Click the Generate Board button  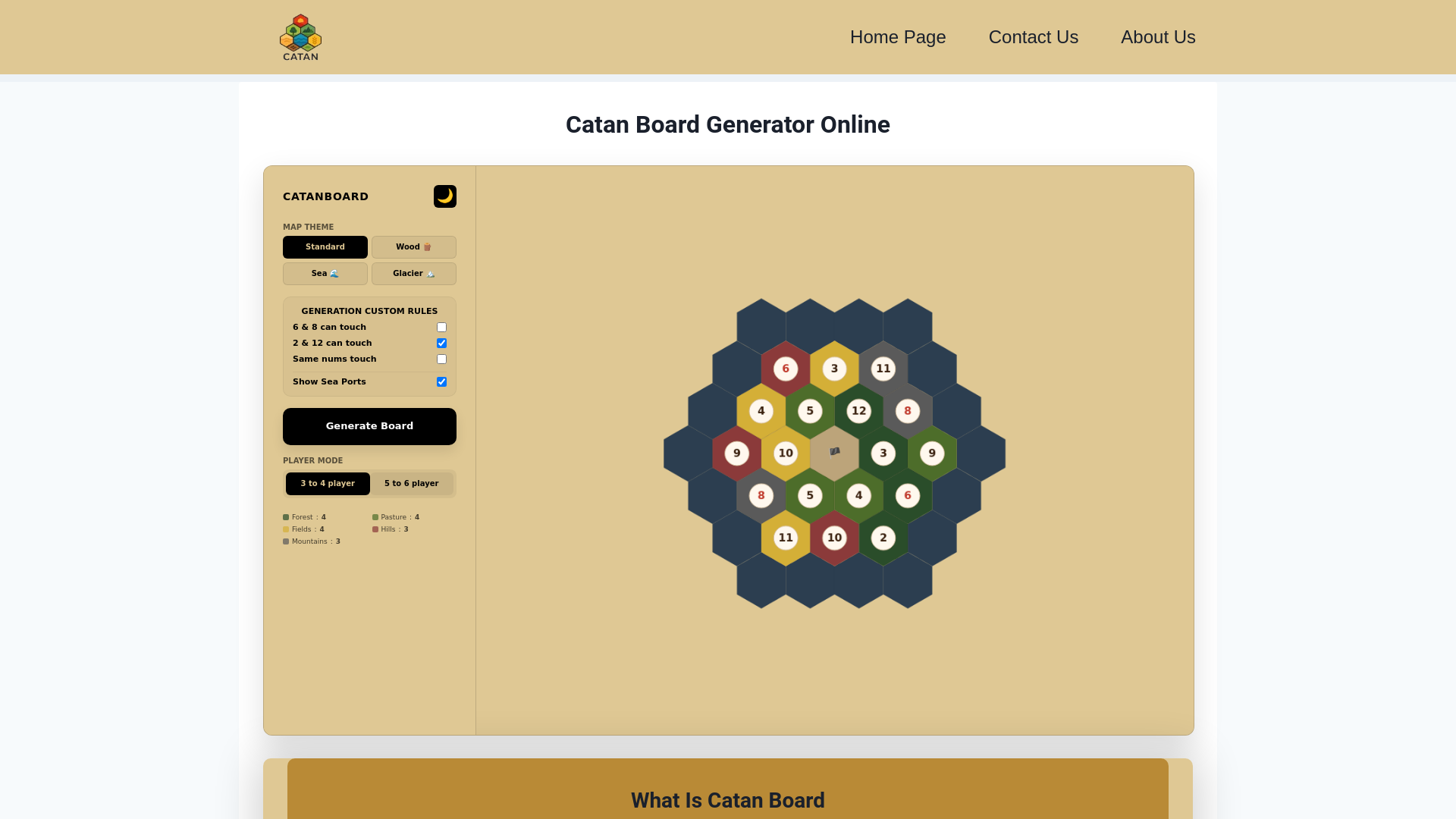(369, 426)
